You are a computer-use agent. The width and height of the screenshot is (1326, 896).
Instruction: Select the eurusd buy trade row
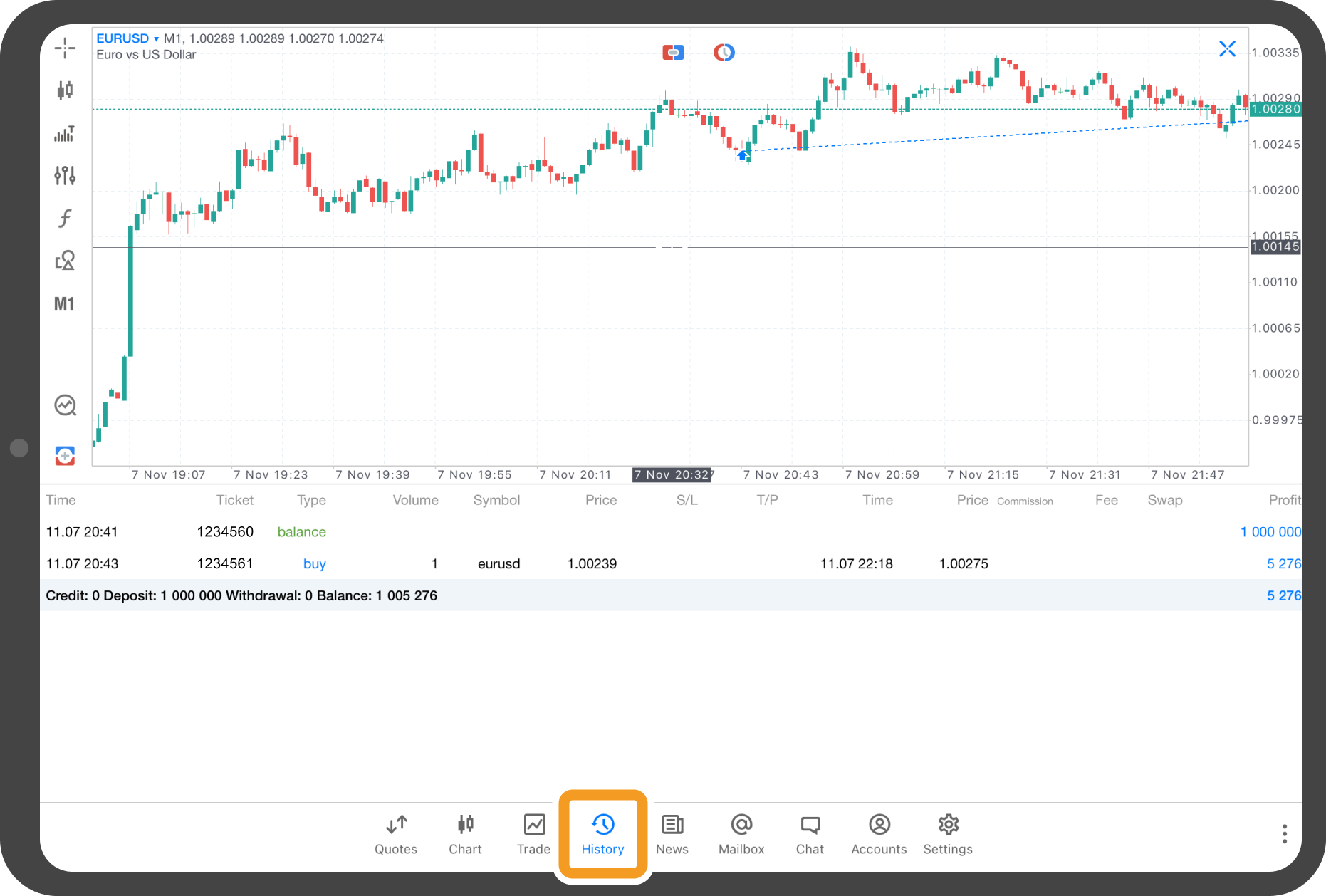498,563
